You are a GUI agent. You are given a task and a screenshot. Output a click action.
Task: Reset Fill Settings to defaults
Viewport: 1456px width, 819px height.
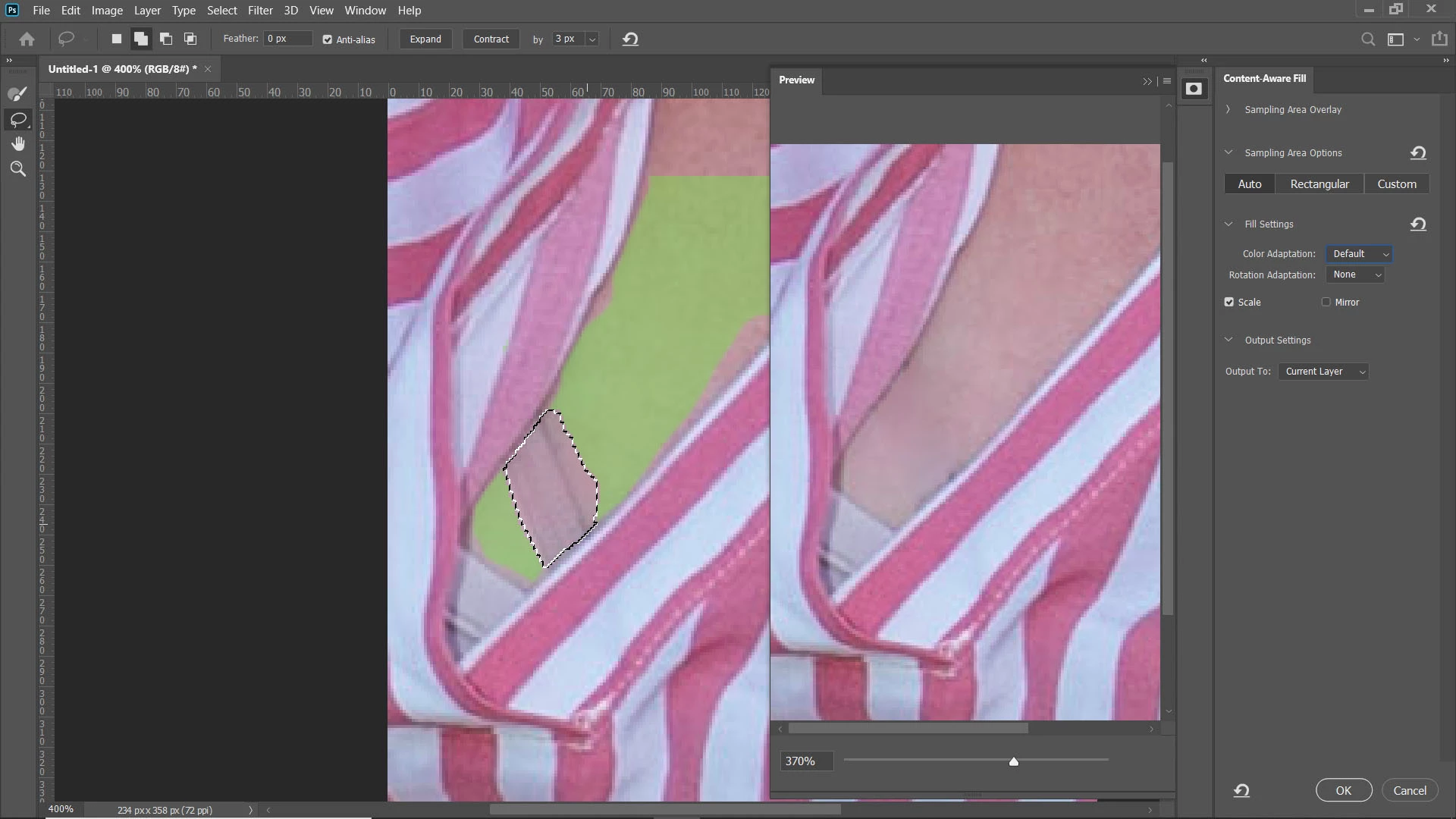(x=1418, y=224)
